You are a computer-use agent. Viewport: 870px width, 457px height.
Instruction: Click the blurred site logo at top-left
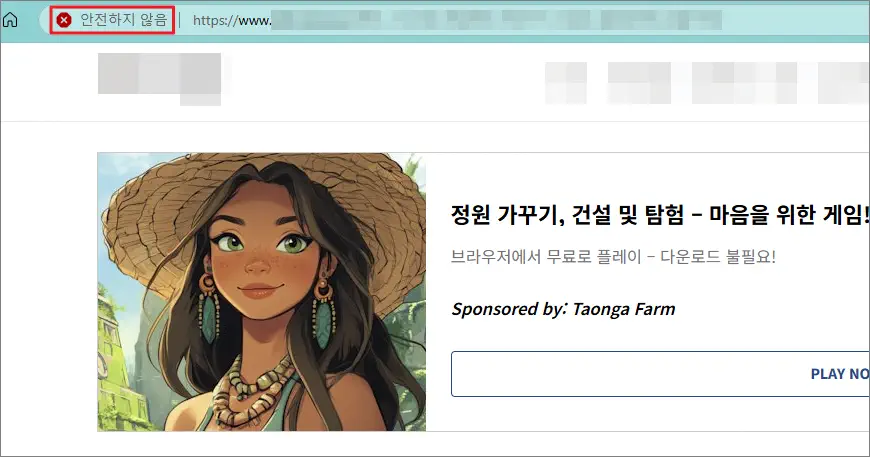pyautogui.click(x=160, y=79)
